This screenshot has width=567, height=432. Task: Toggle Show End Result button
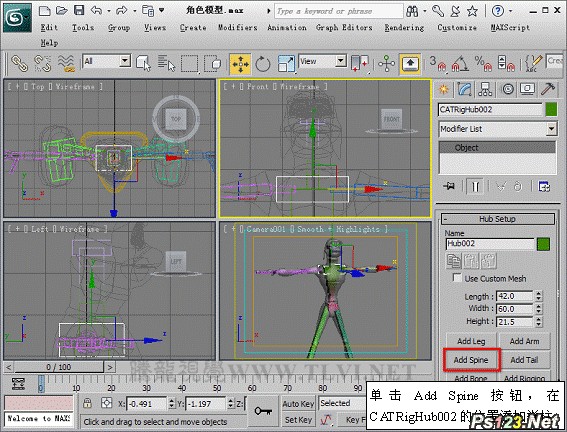click(x=475, y=187)
